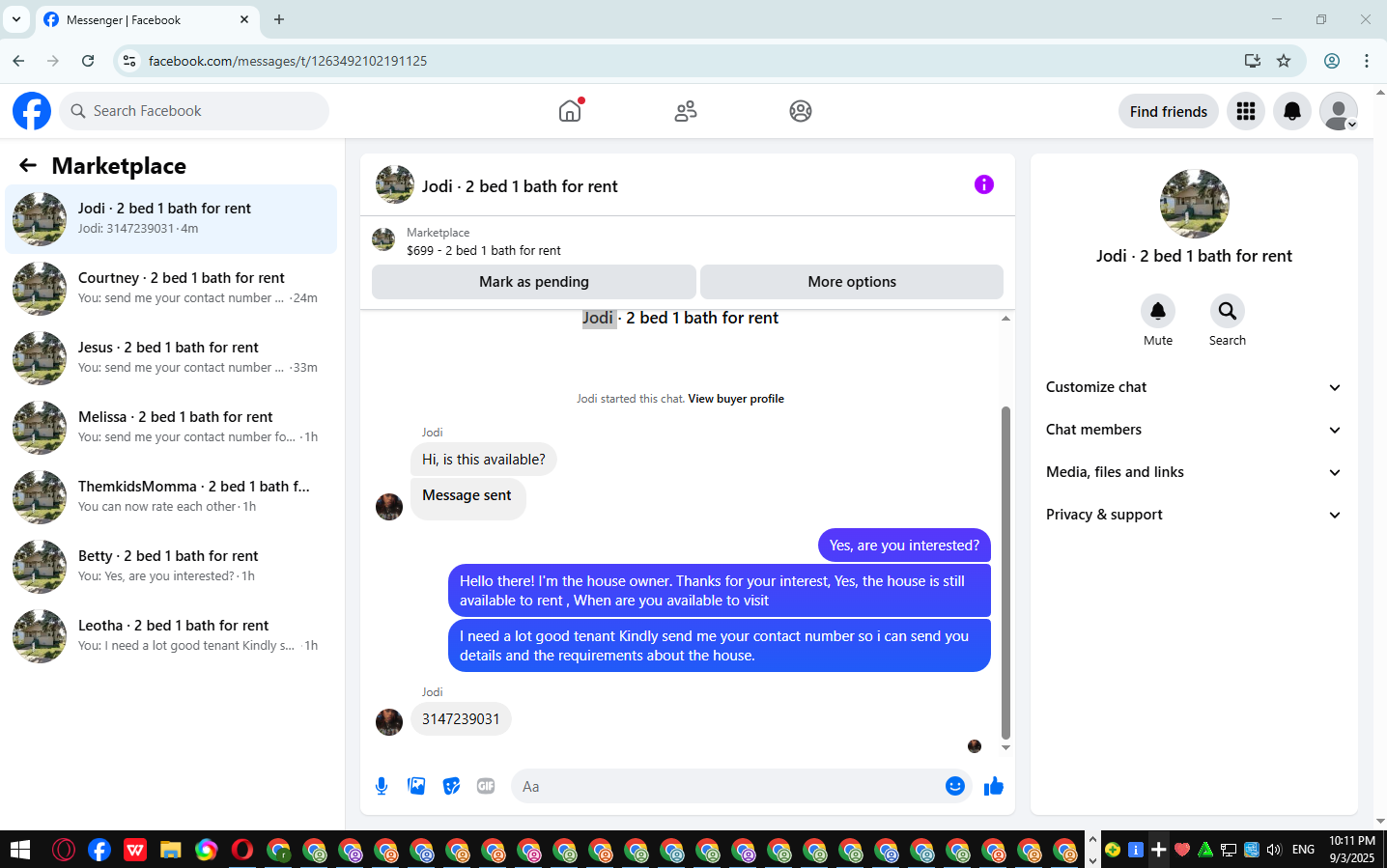Open the WPS Office taskbar icon
Viewport: 1387px width, 868px height.
(x=135, y=850)
